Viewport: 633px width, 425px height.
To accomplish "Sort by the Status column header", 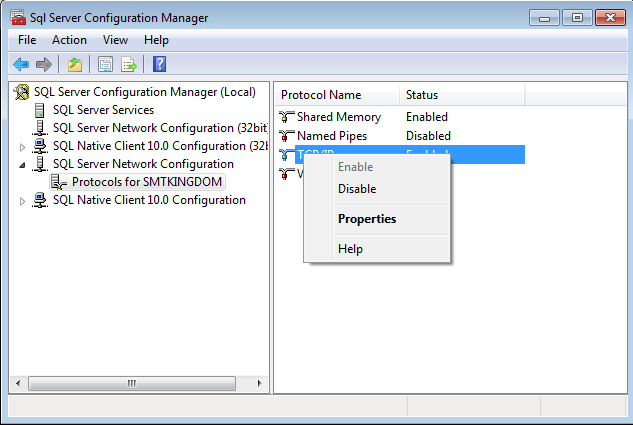I will [462, 95].
